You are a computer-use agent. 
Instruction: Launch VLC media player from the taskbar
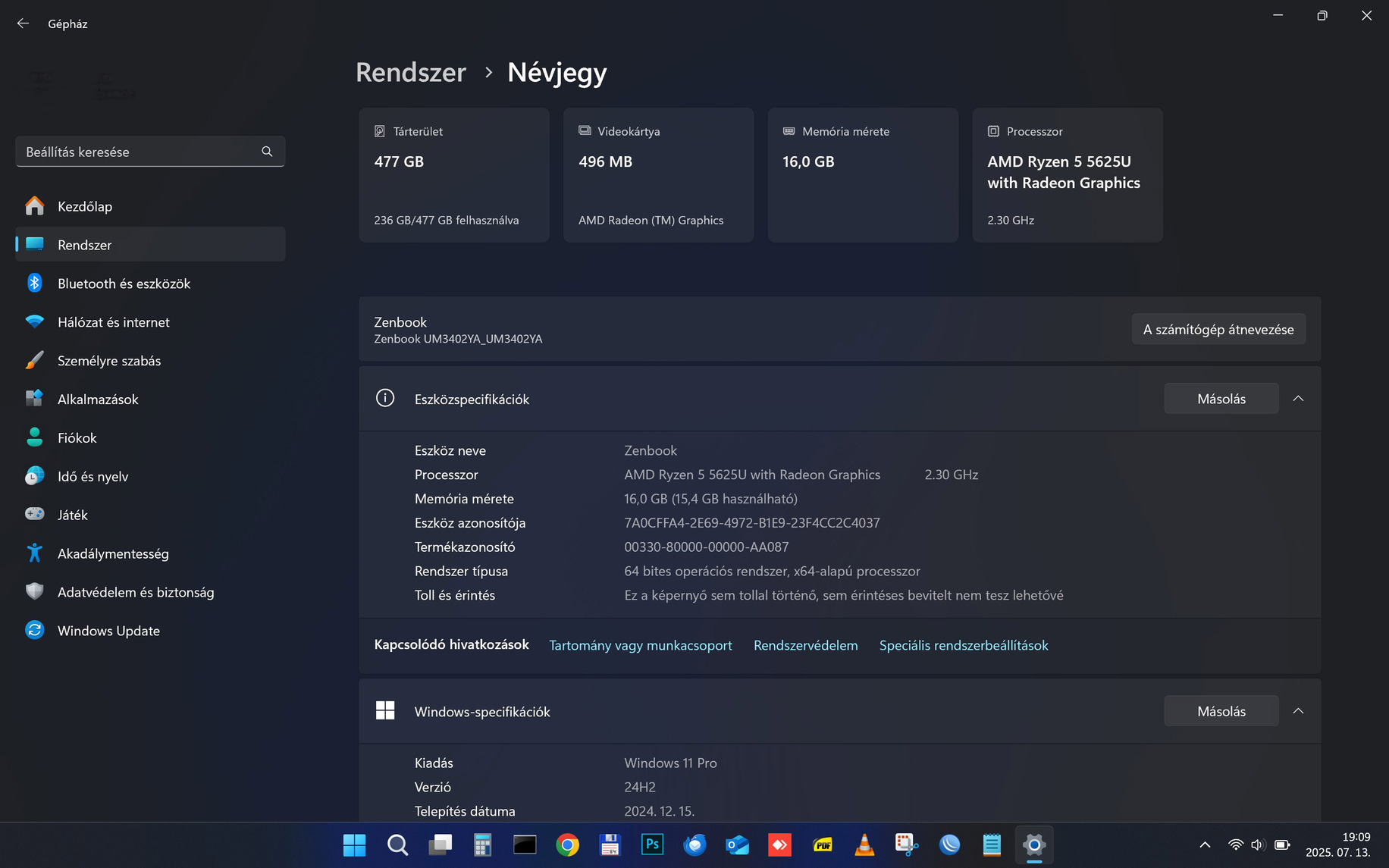click(864, 844)
